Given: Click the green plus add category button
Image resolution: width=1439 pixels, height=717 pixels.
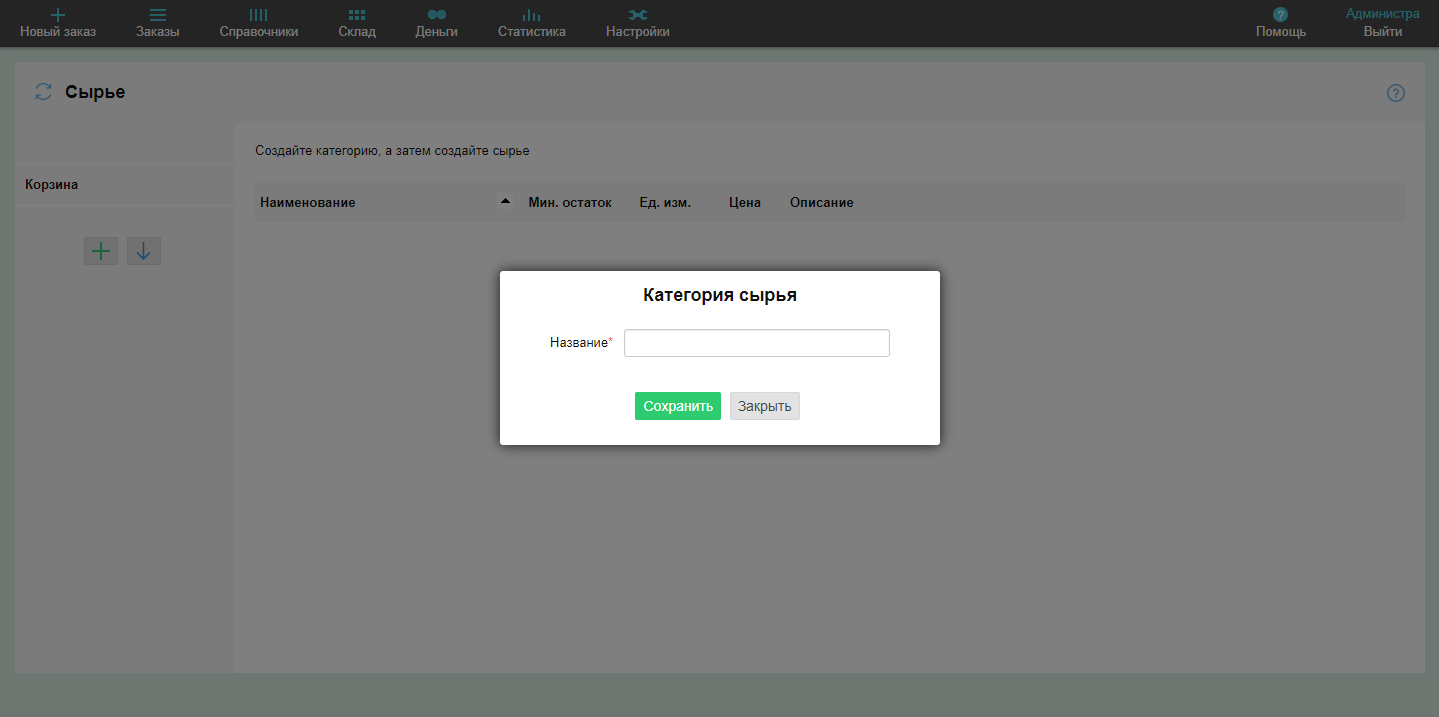Looking at the screenshot, I should click(x=101, y=251).
